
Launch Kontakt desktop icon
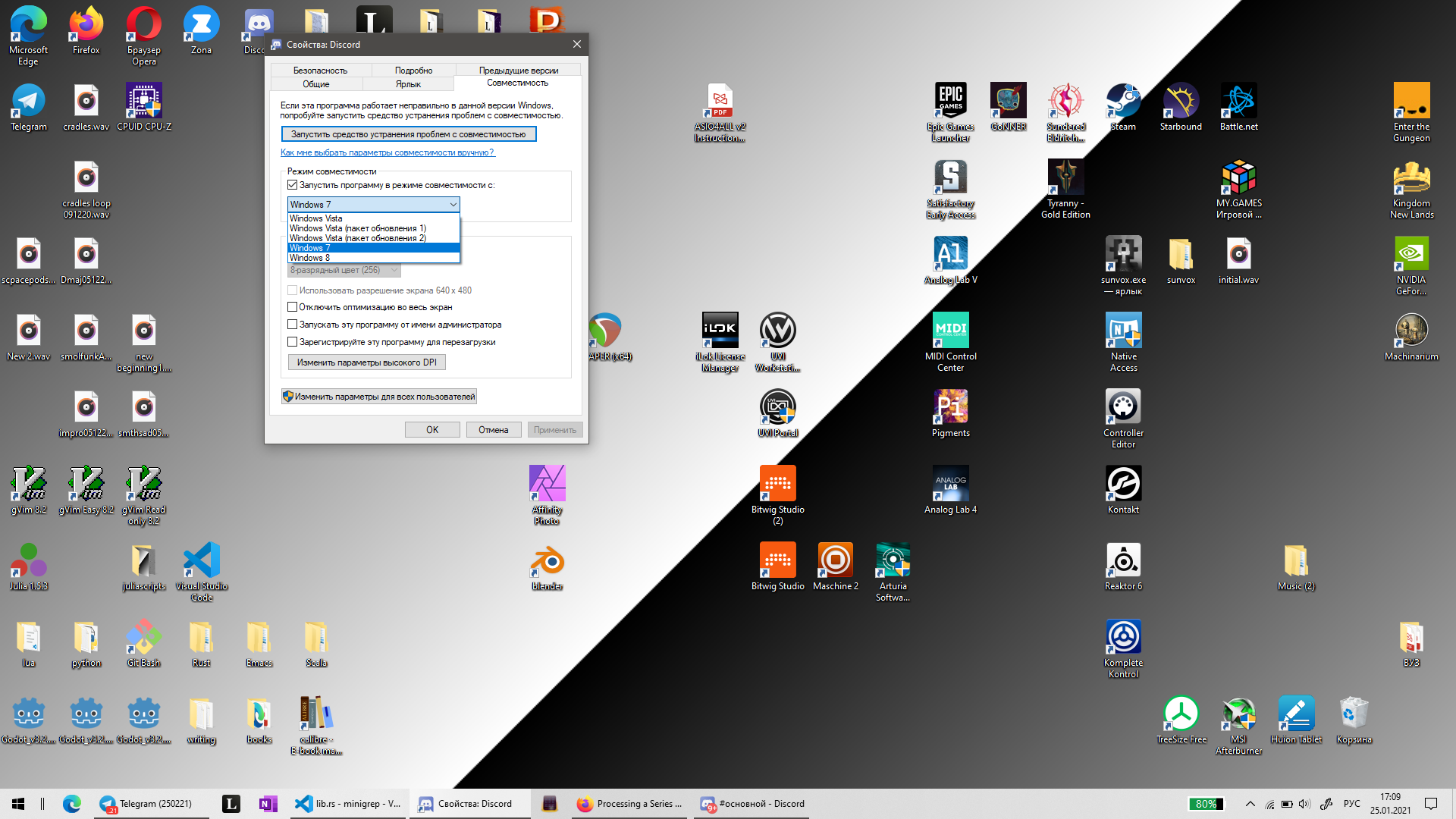pos(1123,491)
